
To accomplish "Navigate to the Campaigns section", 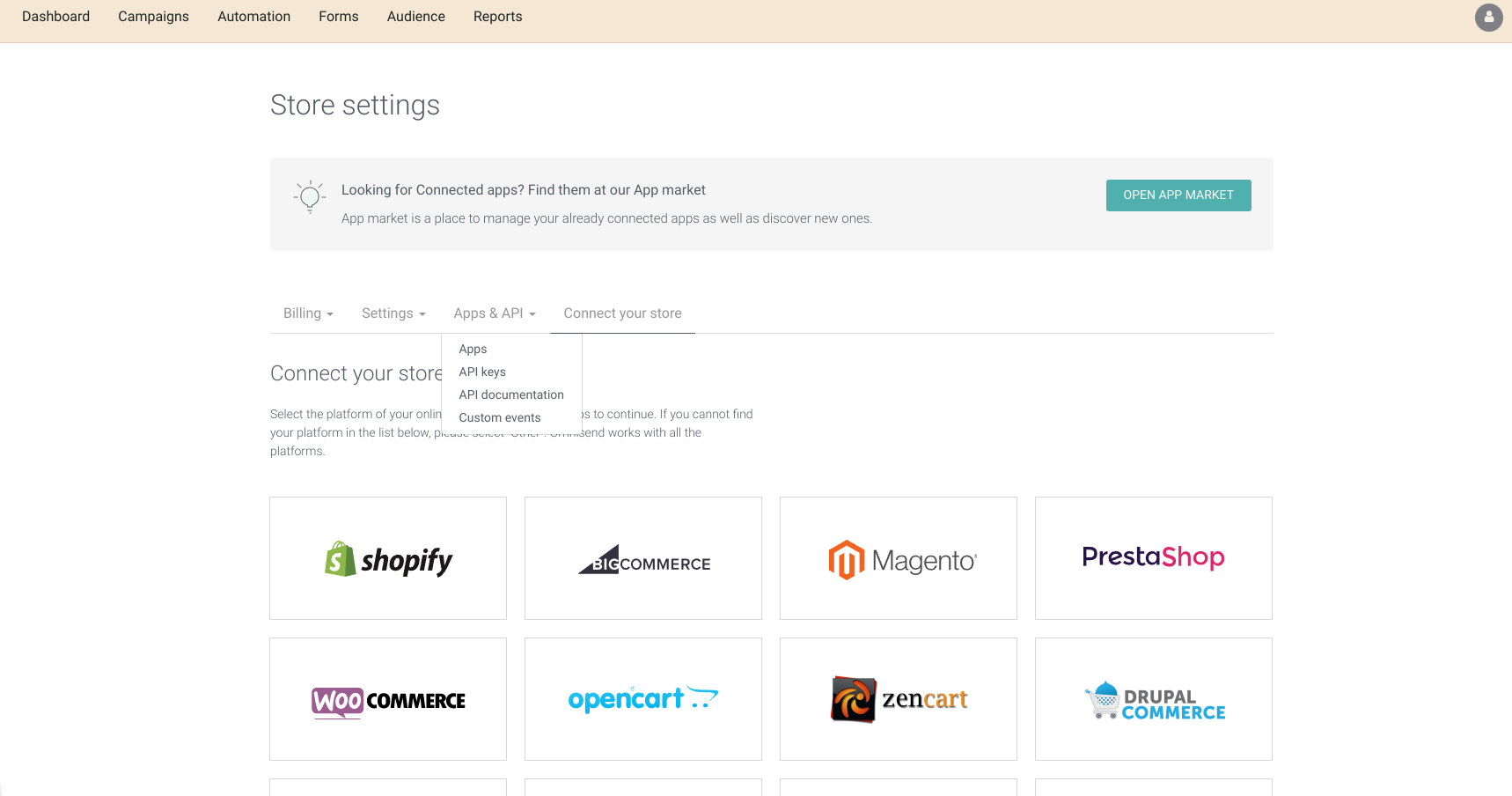I will tap(153, 16).
